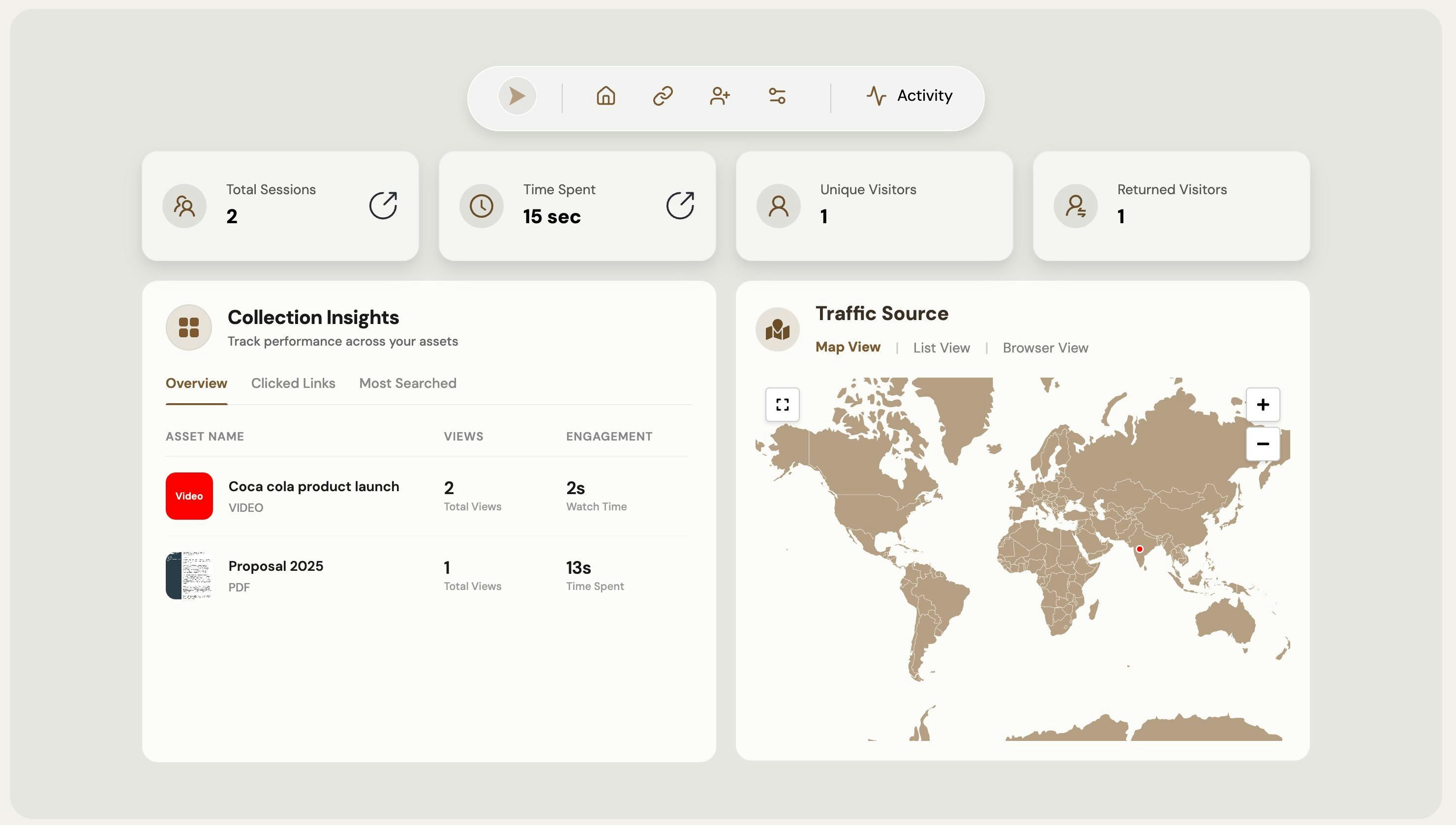
Task: Open the Home icon in top toolbar
Action: [x=606, y=96]
